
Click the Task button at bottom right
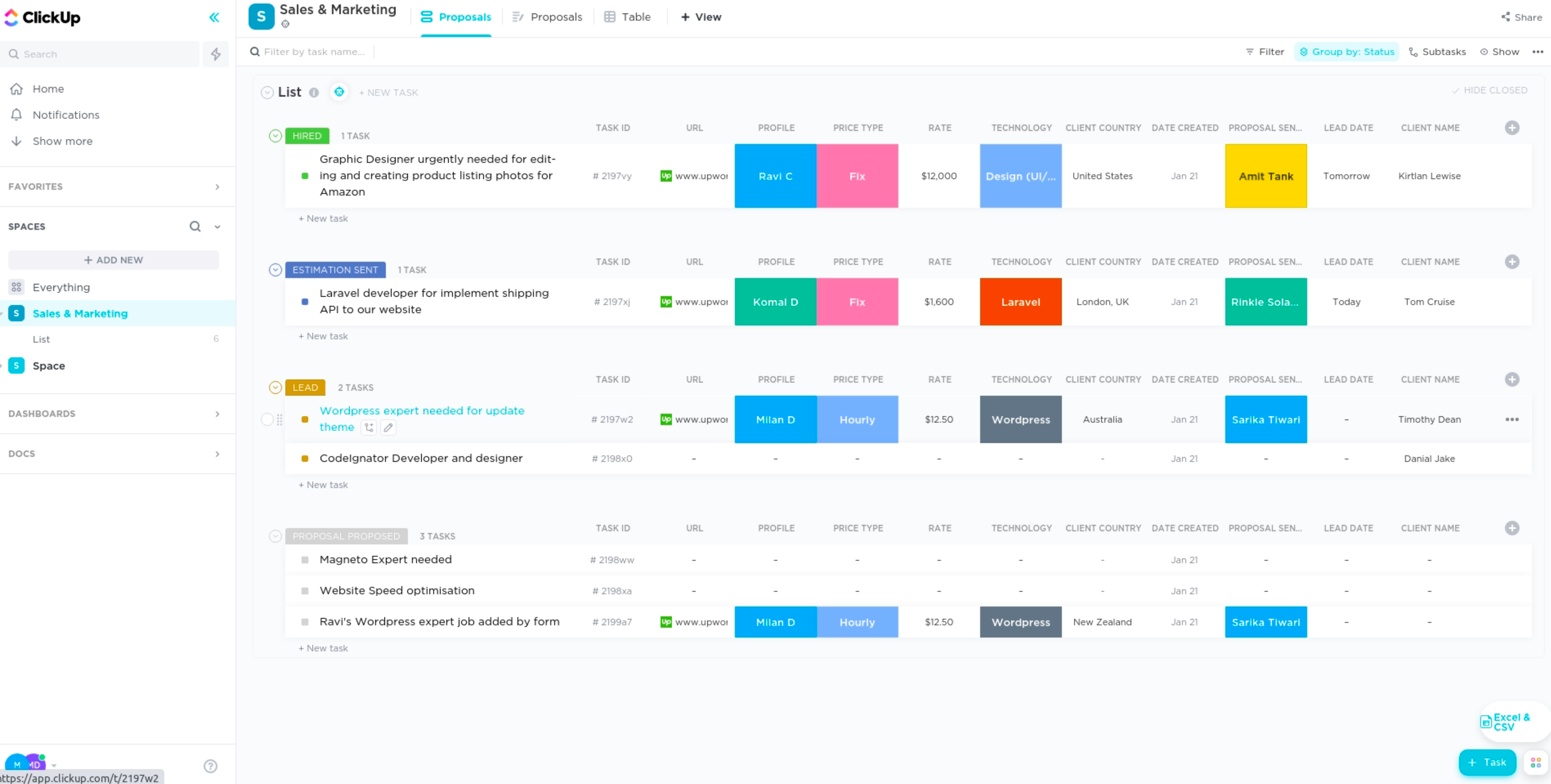[1488, 762]
